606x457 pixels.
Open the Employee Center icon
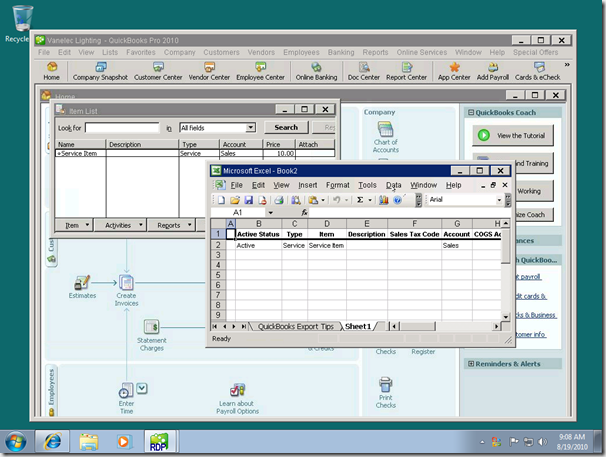260,71
